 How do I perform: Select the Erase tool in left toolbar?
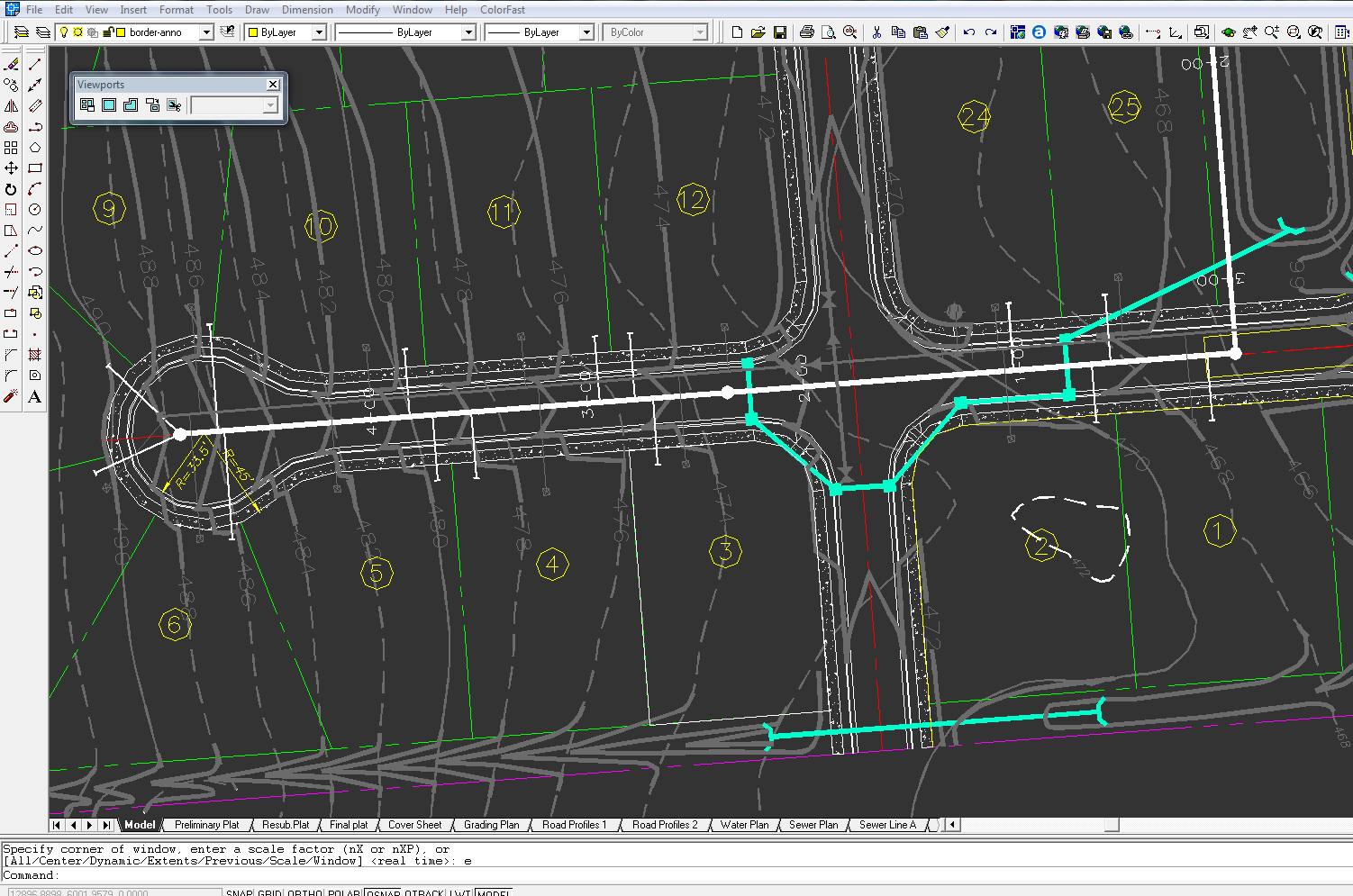tap(12, 65)
